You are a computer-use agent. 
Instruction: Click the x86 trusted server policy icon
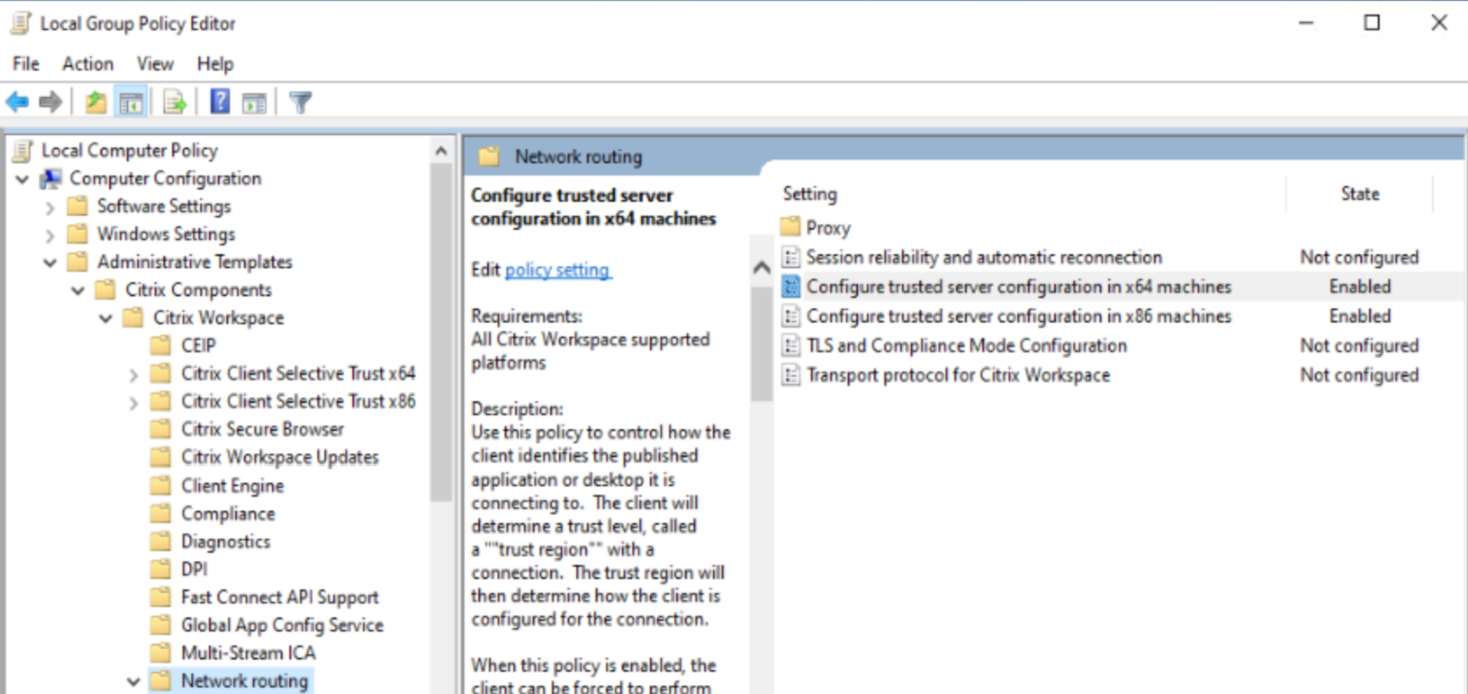tap(791, 316)
